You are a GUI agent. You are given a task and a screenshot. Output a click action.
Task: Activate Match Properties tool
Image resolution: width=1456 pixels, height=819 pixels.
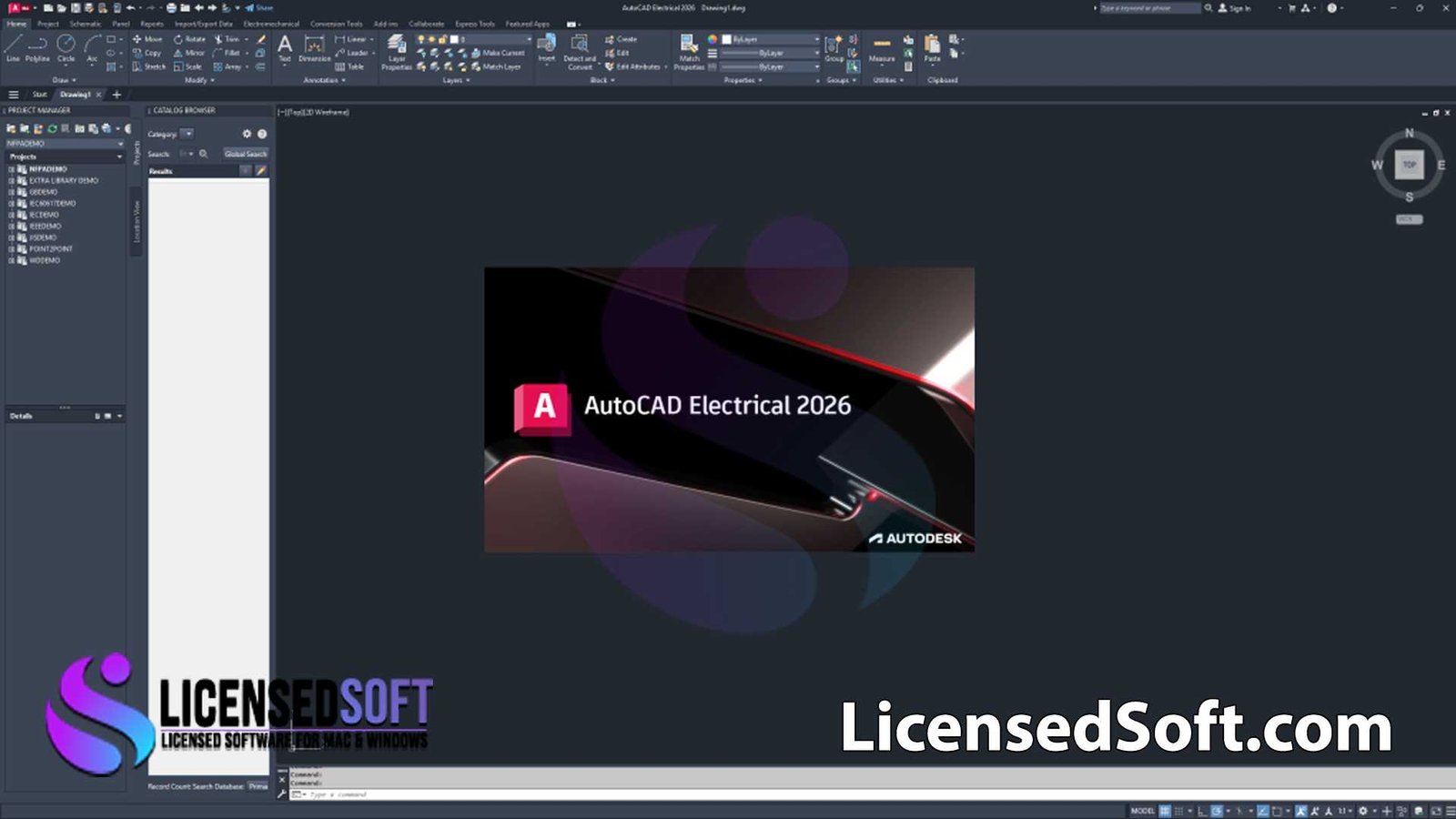[689, 53]
